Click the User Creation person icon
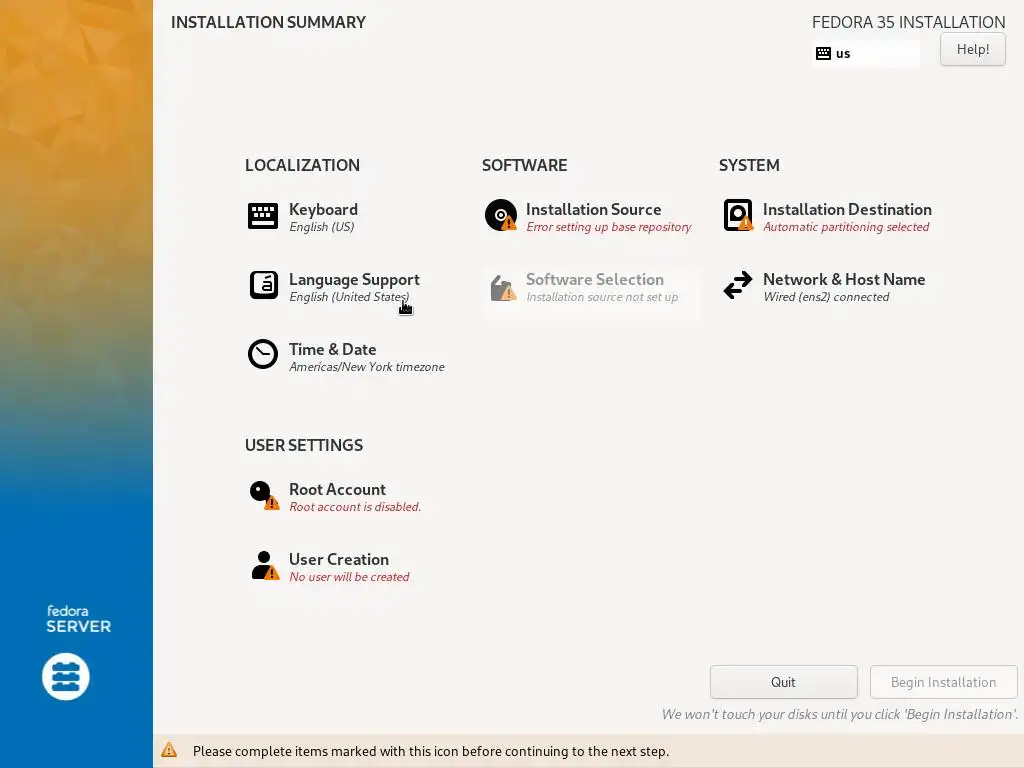The width and height of the screenshot is (1024, 768). (x=265, y=566)
